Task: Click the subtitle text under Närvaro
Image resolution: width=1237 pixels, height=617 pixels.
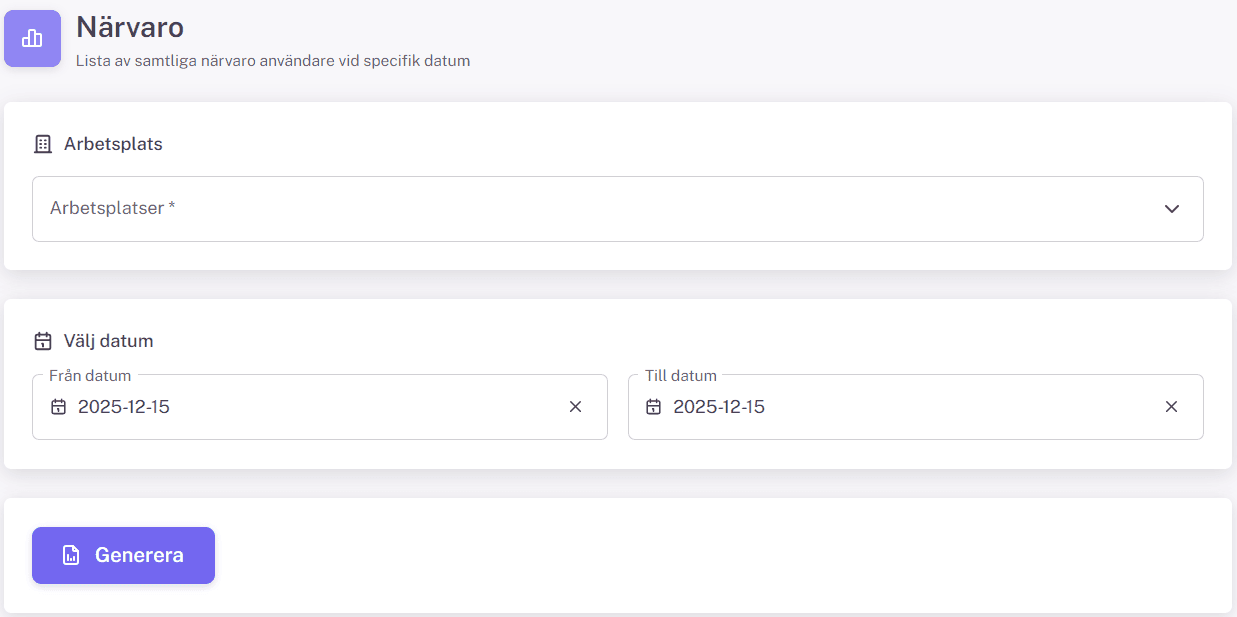Action: tap(273, 61)
